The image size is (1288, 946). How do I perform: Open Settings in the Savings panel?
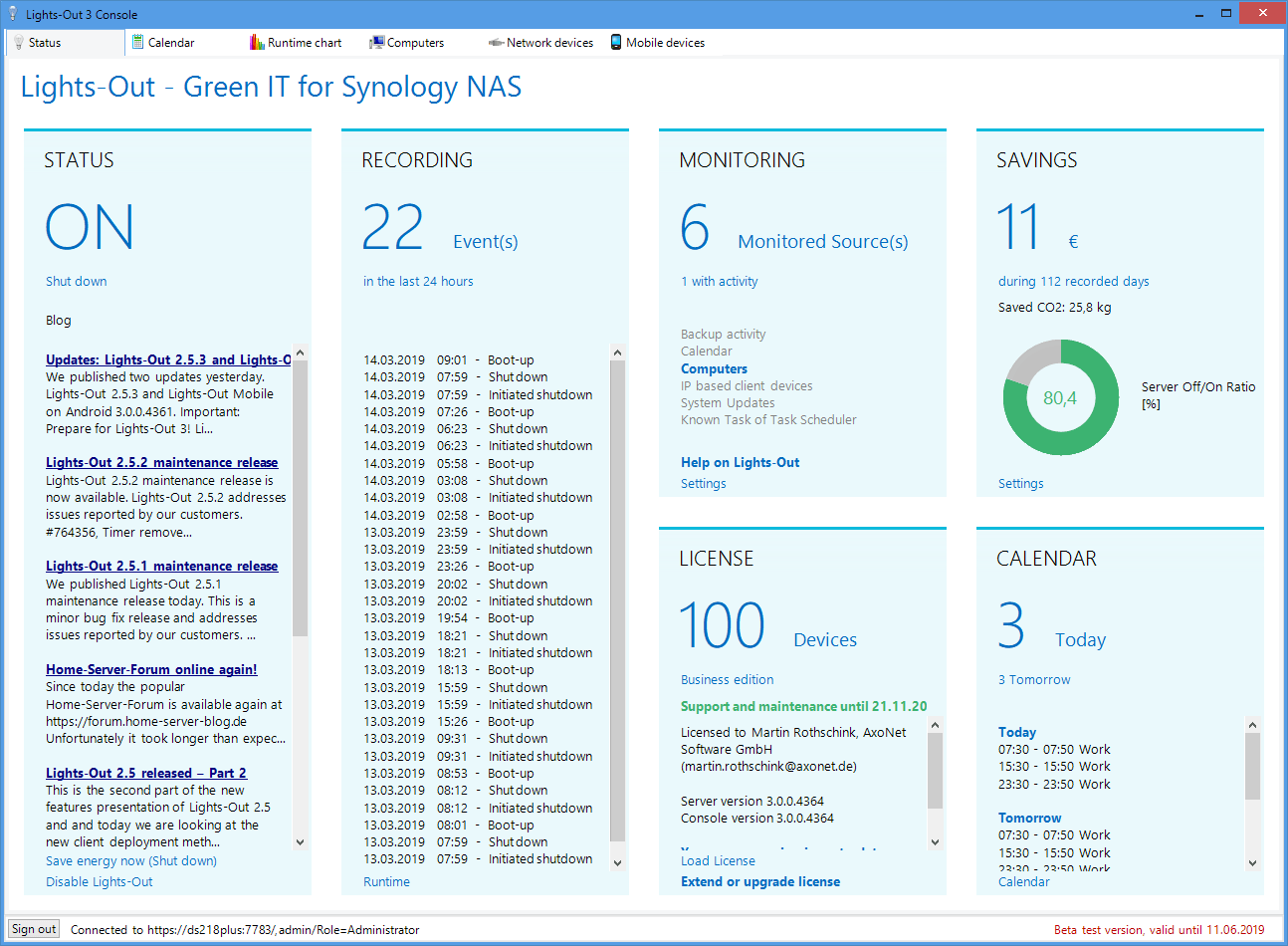pos(1020,483)
